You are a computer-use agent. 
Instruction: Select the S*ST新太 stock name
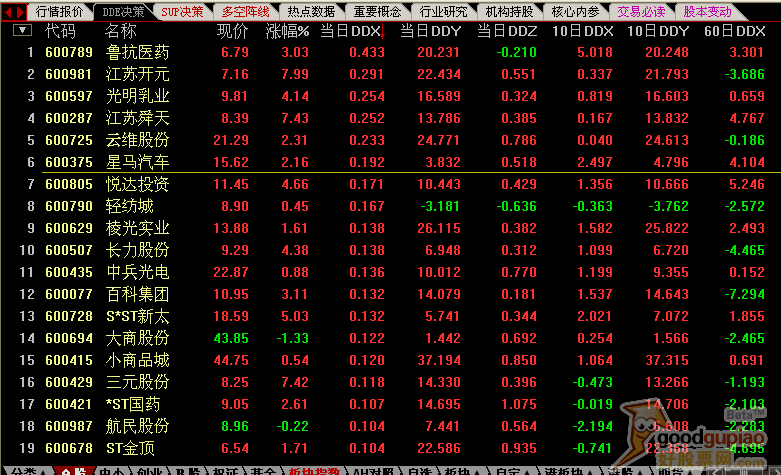(x=137, y=316)
